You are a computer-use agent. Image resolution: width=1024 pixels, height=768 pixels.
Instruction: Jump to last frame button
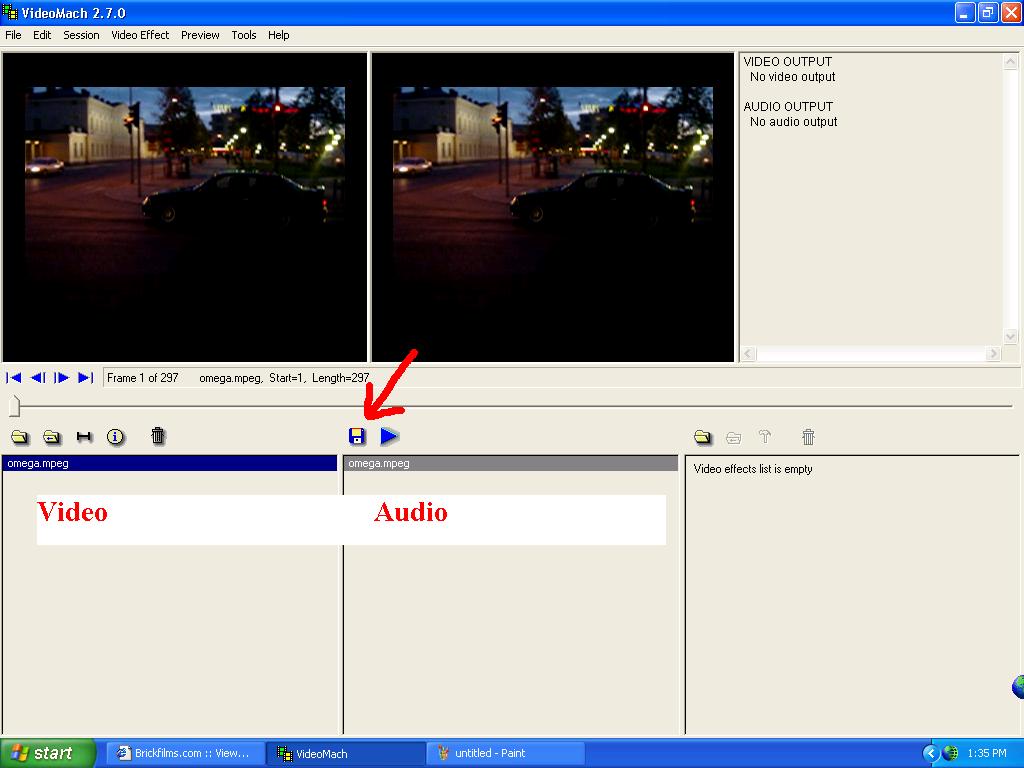pyautogui.click(x=86, y=377)
